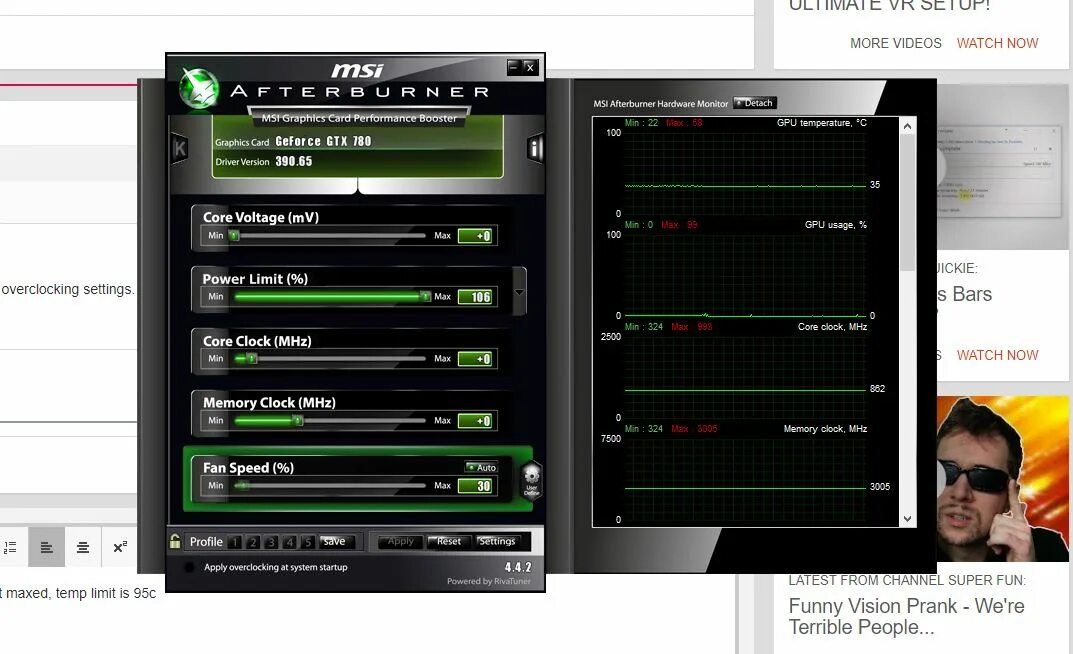Click the GPU temperature graph
Viewport: 1073px width, 654px height.
click(745, 173)
